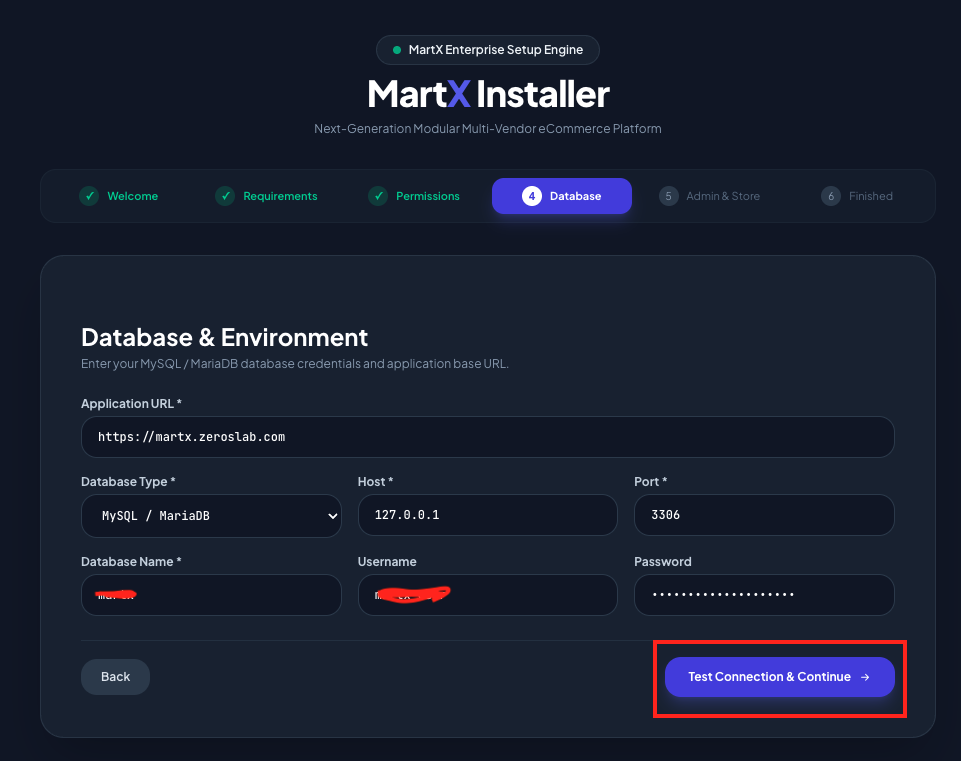961x761 pixels.
Task: Click the 'Database Type *' label
Action: [x=128, y=482]
